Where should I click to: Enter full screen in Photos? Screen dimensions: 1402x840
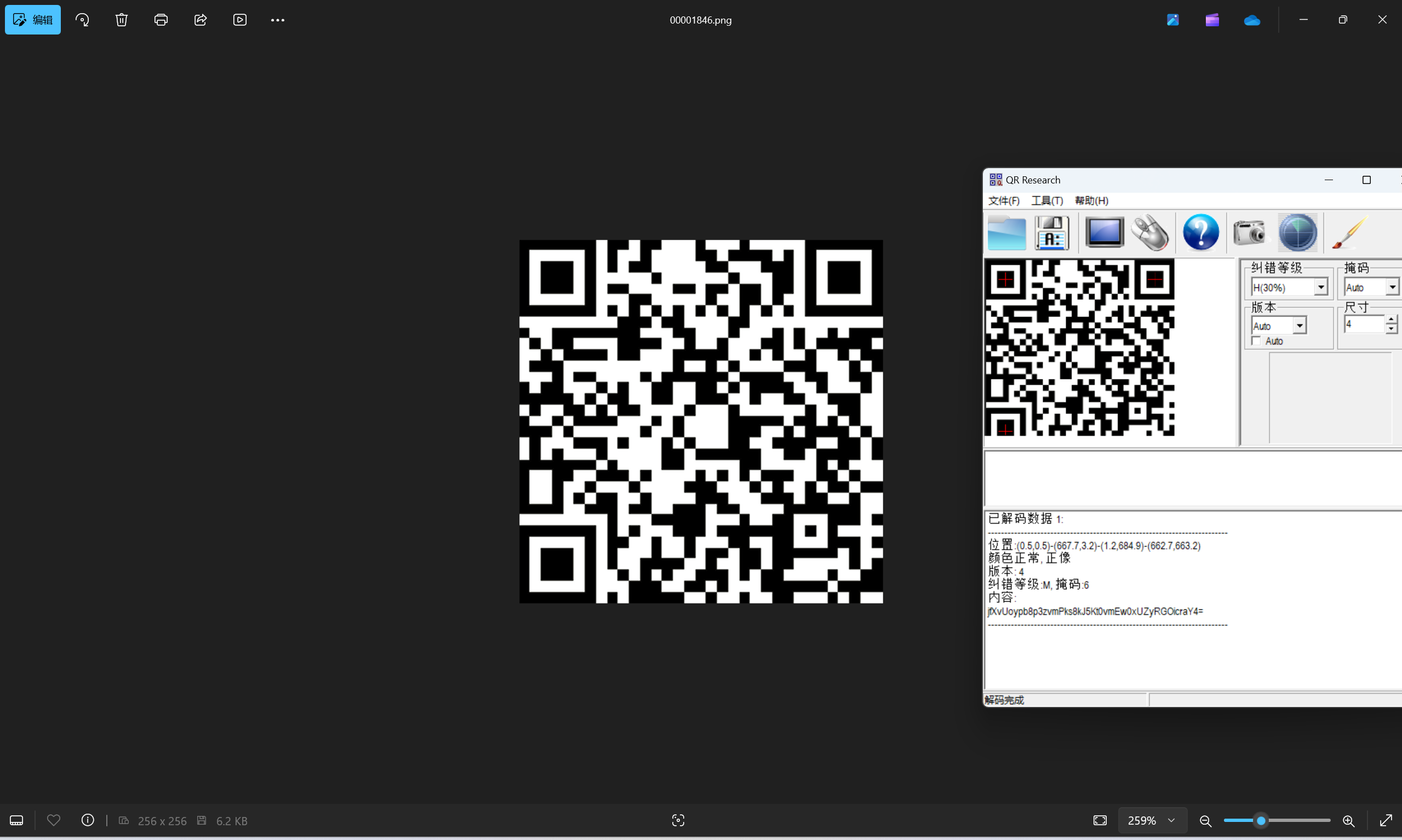pyautogui.click(x=1386, y=820)
